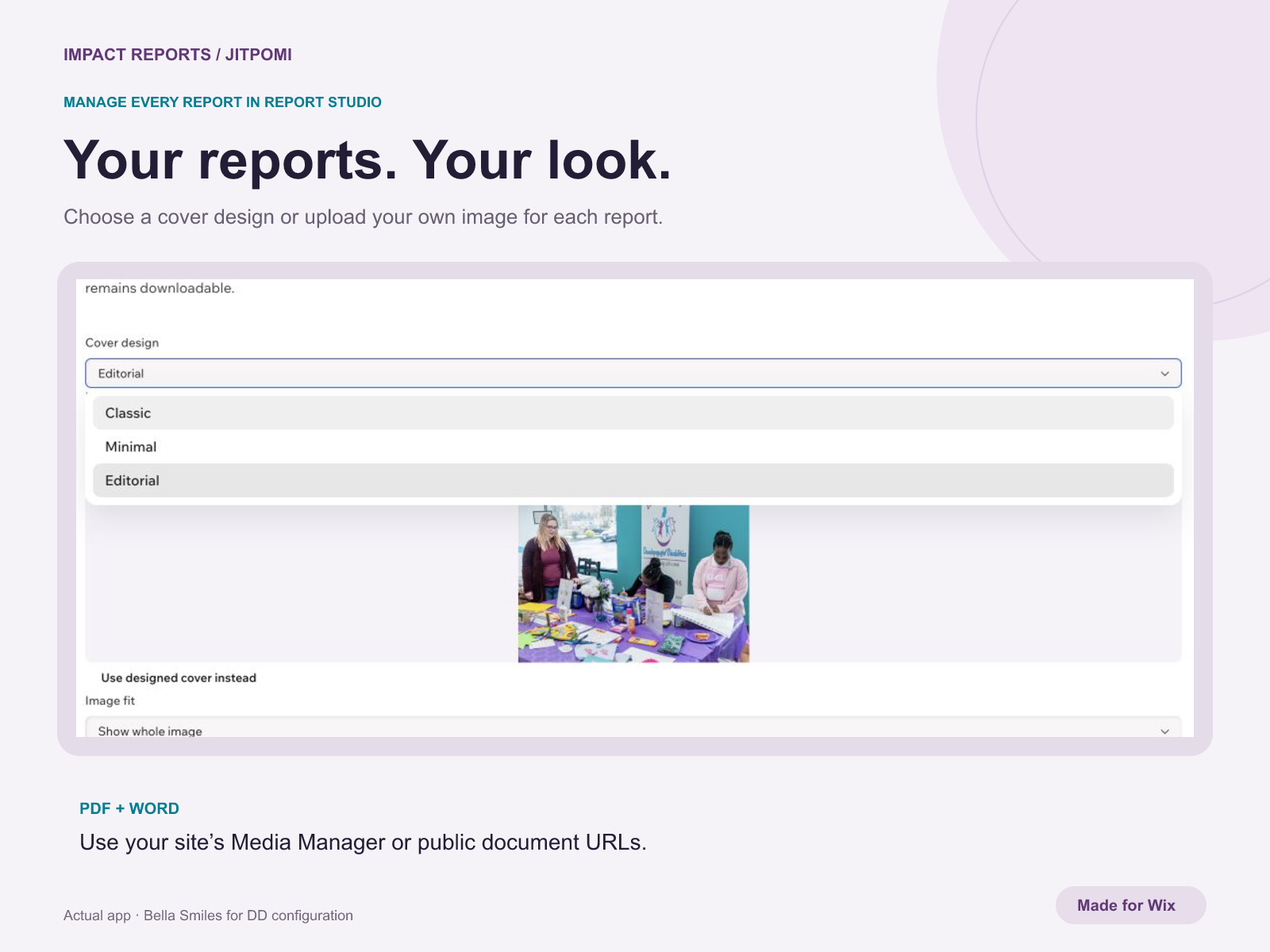Screen dimensions: 1270x952
Task: Click the Image fit field label
Action: 110,701
